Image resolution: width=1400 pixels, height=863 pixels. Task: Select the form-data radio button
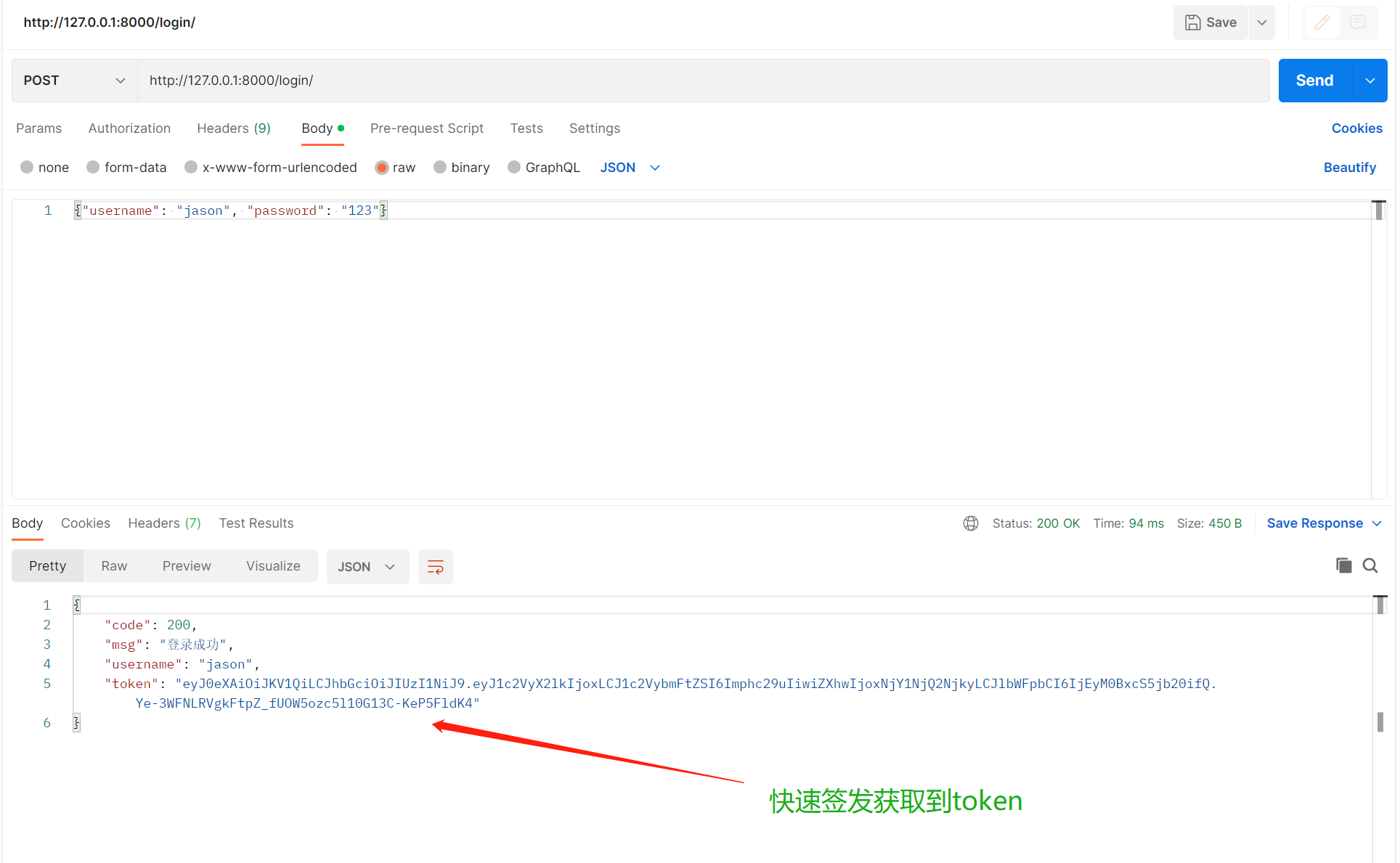click(x=93, y=168)
